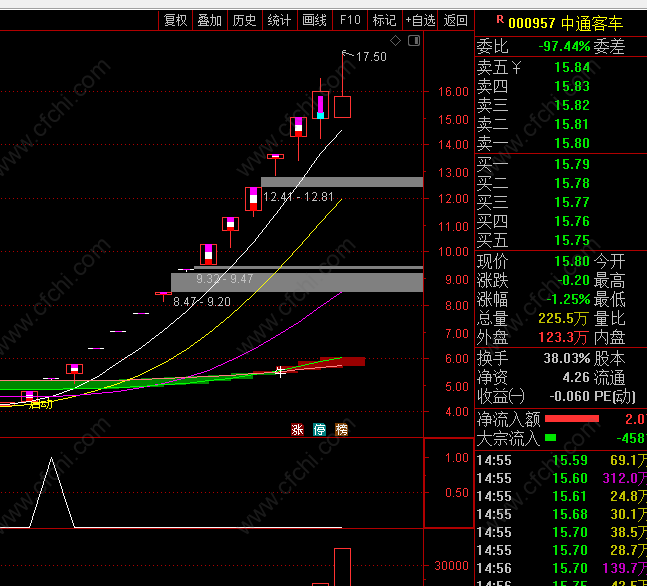Click 买二 price 15.78
This screenshot has width=647, height=586.
(x=572, y=183)
